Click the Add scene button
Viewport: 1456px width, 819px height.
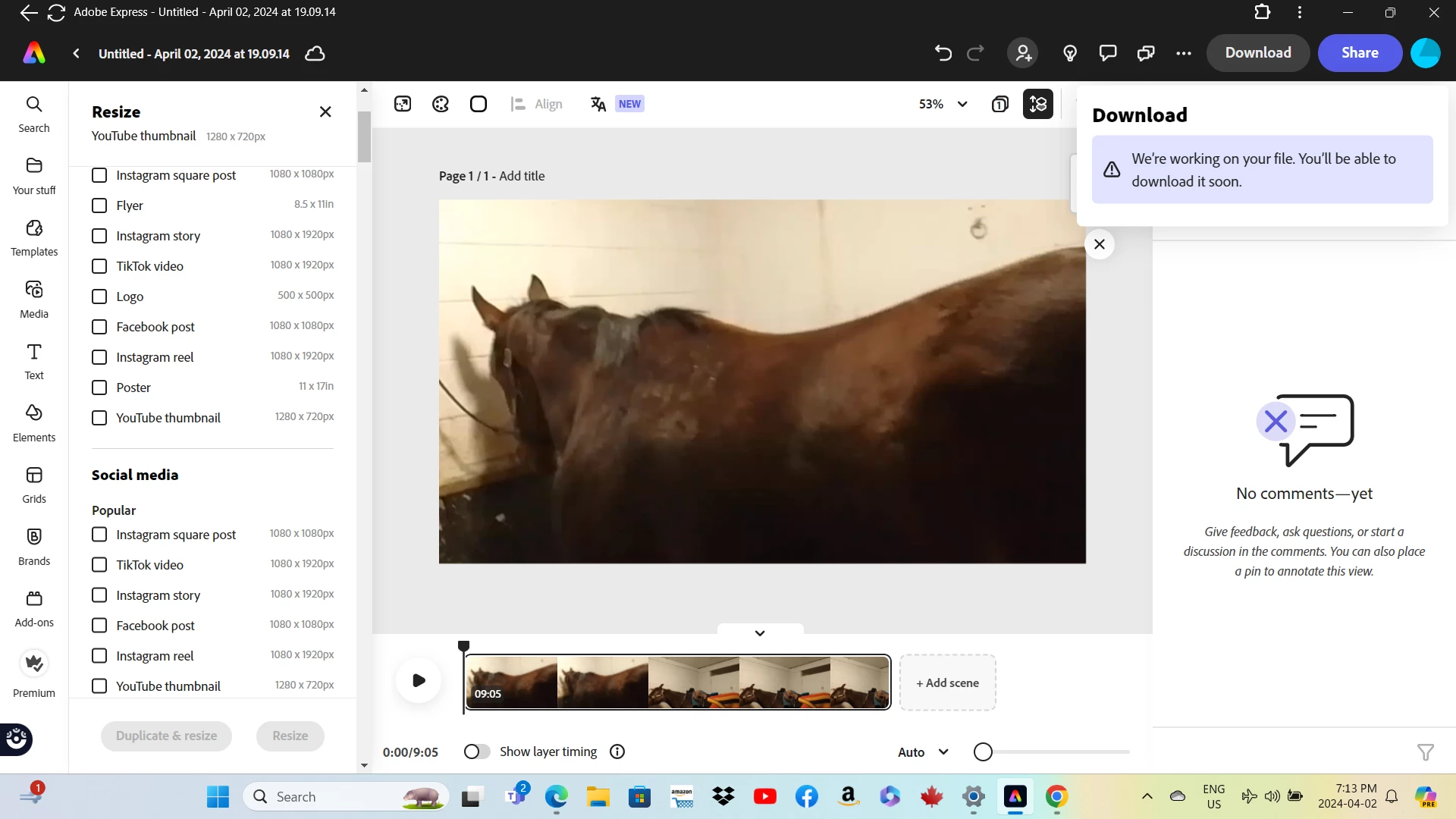(x=947, y=682)
